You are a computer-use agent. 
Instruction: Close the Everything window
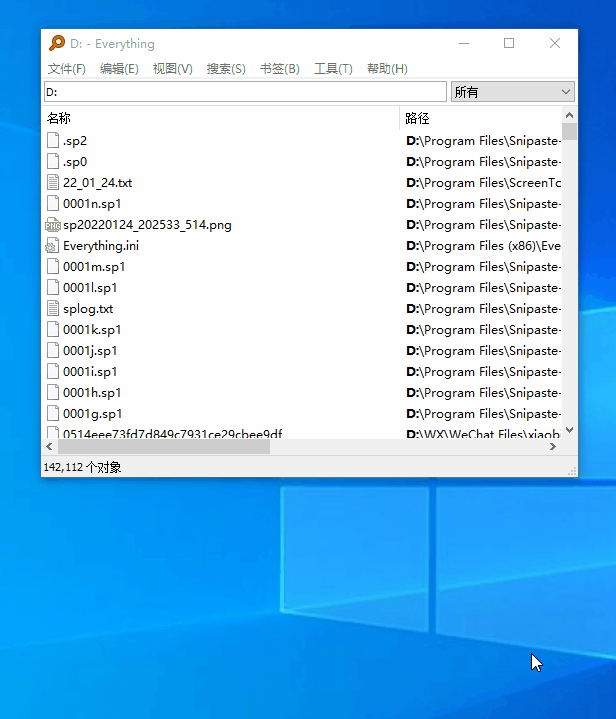555,44
